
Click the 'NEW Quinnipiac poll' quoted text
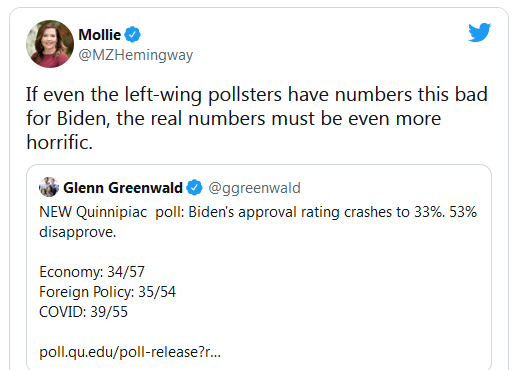click(x=258, y=222)
